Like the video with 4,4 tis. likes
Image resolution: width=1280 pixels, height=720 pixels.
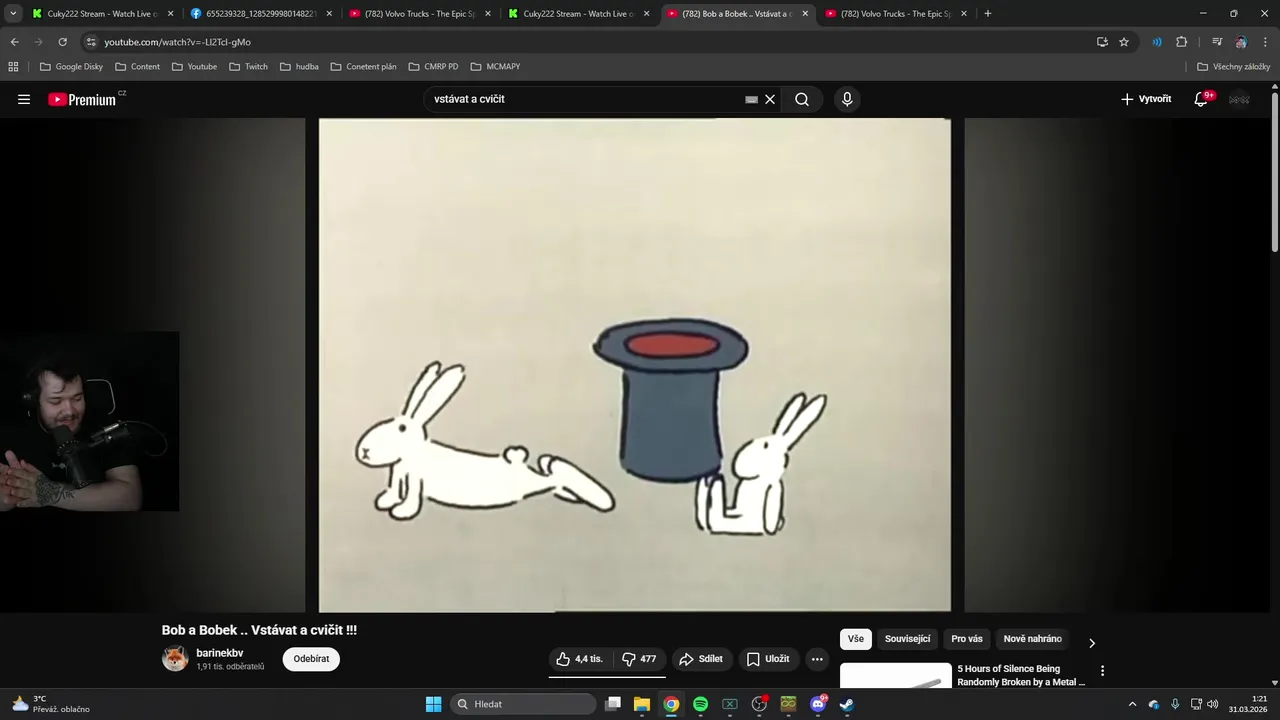pos(580,659)
